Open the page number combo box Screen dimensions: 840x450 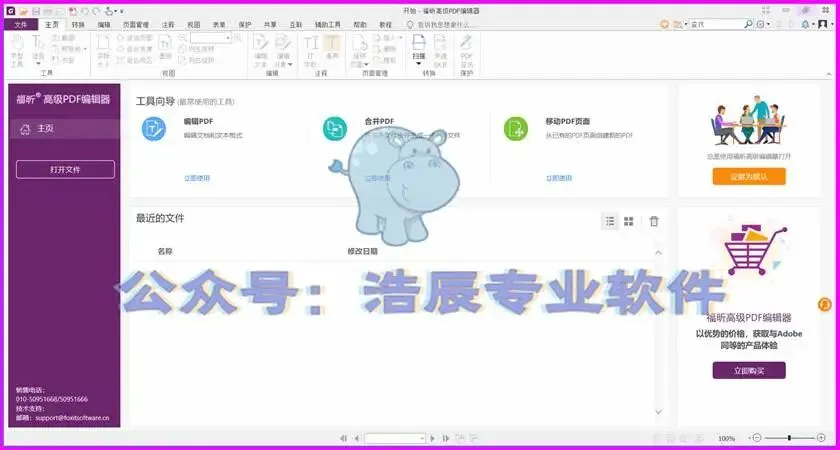(395, 438)
